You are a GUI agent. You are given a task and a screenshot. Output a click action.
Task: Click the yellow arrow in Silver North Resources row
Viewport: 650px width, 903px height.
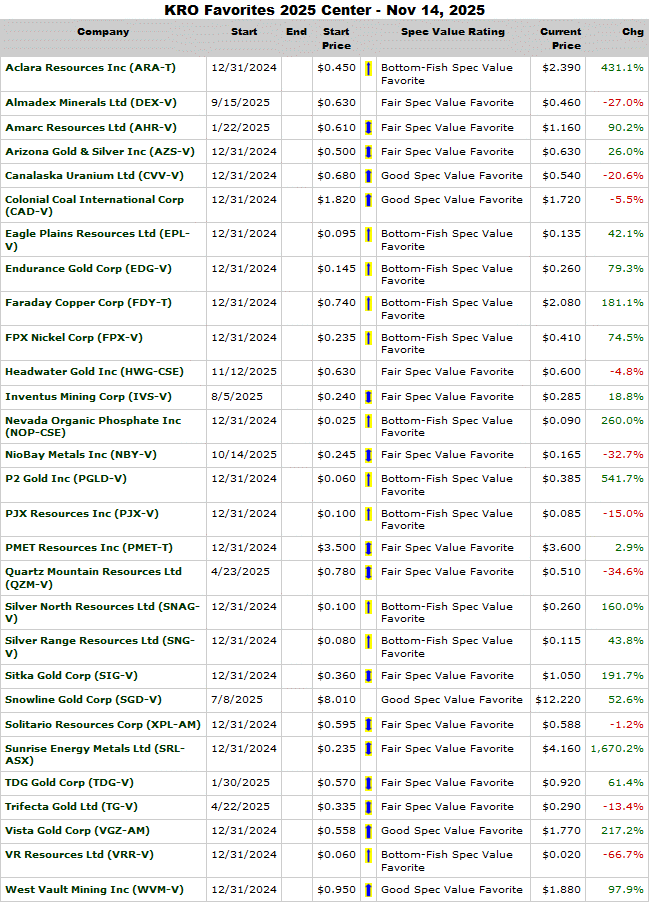(x=368, y=607)
